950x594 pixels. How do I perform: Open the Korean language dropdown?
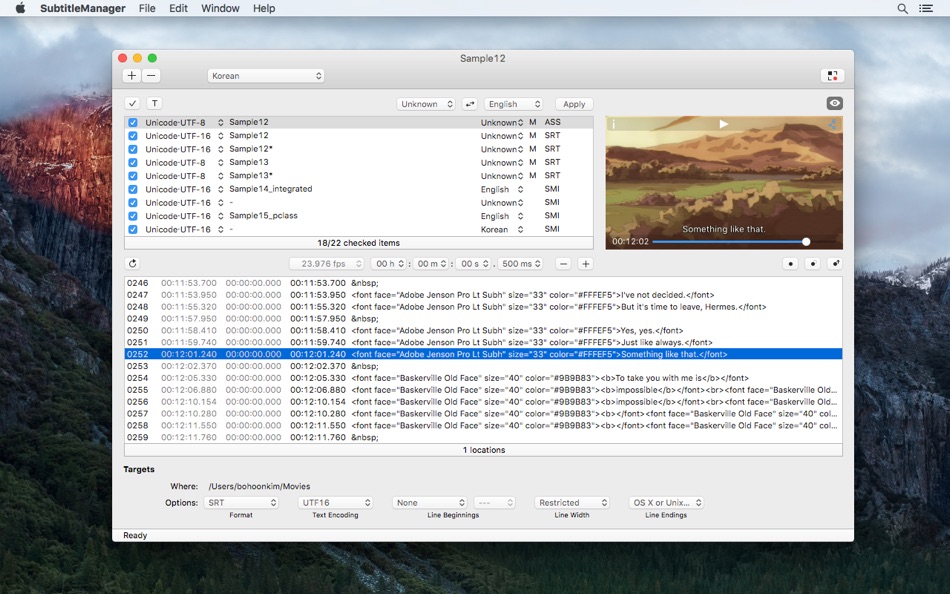pos(265,76)
